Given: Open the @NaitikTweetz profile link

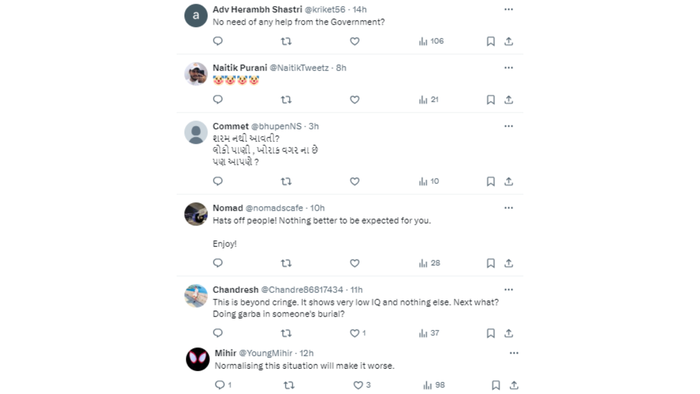Looking at the screenshot, I should point(299,68).
